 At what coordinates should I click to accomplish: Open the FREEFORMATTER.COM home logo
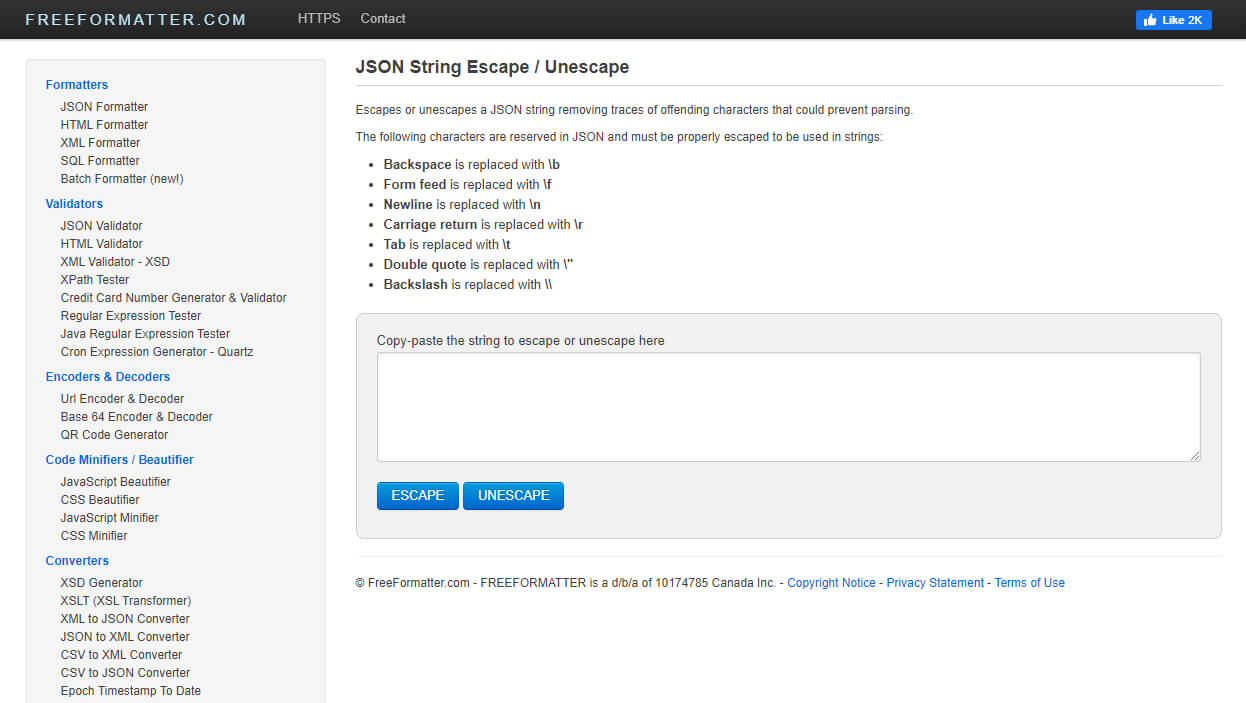[135, 19]
